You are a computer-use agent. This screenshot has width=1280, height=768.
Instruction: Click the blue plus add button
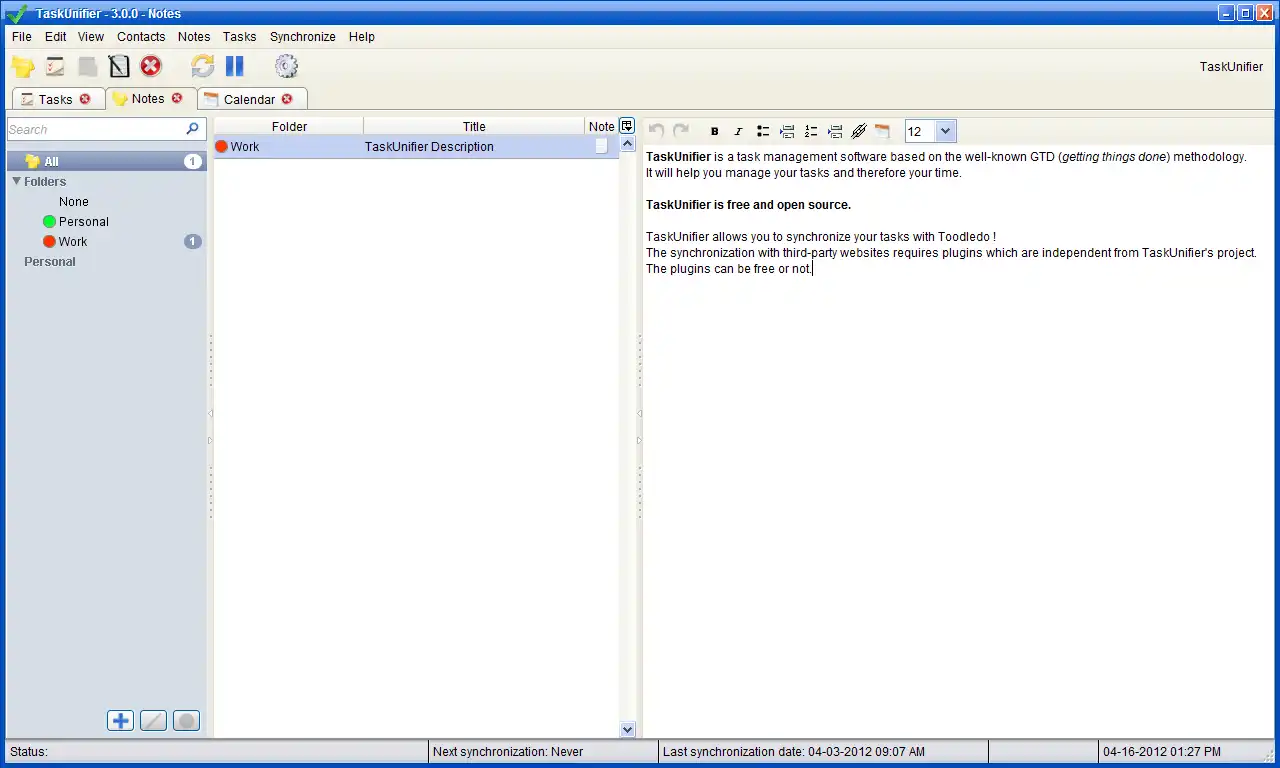pos(121,720)
